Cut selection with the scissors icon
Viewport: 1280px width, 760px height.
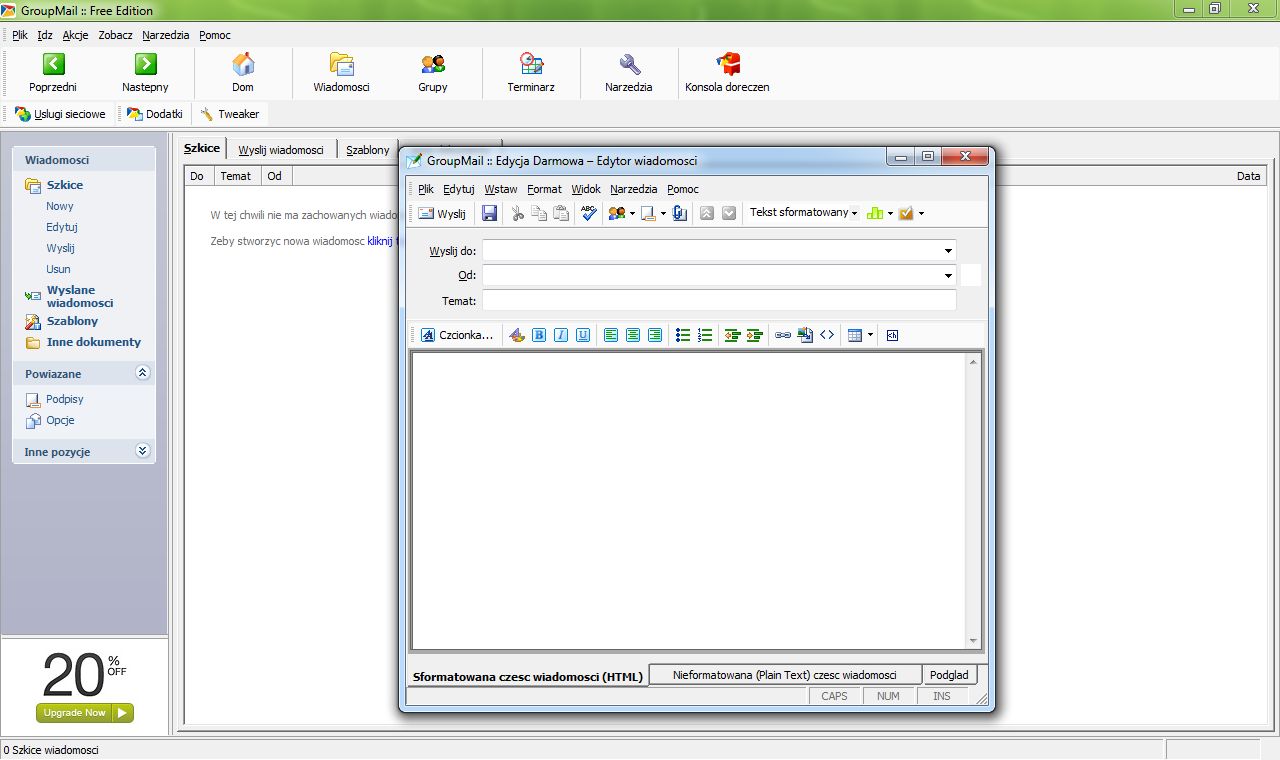coord(518,213)
